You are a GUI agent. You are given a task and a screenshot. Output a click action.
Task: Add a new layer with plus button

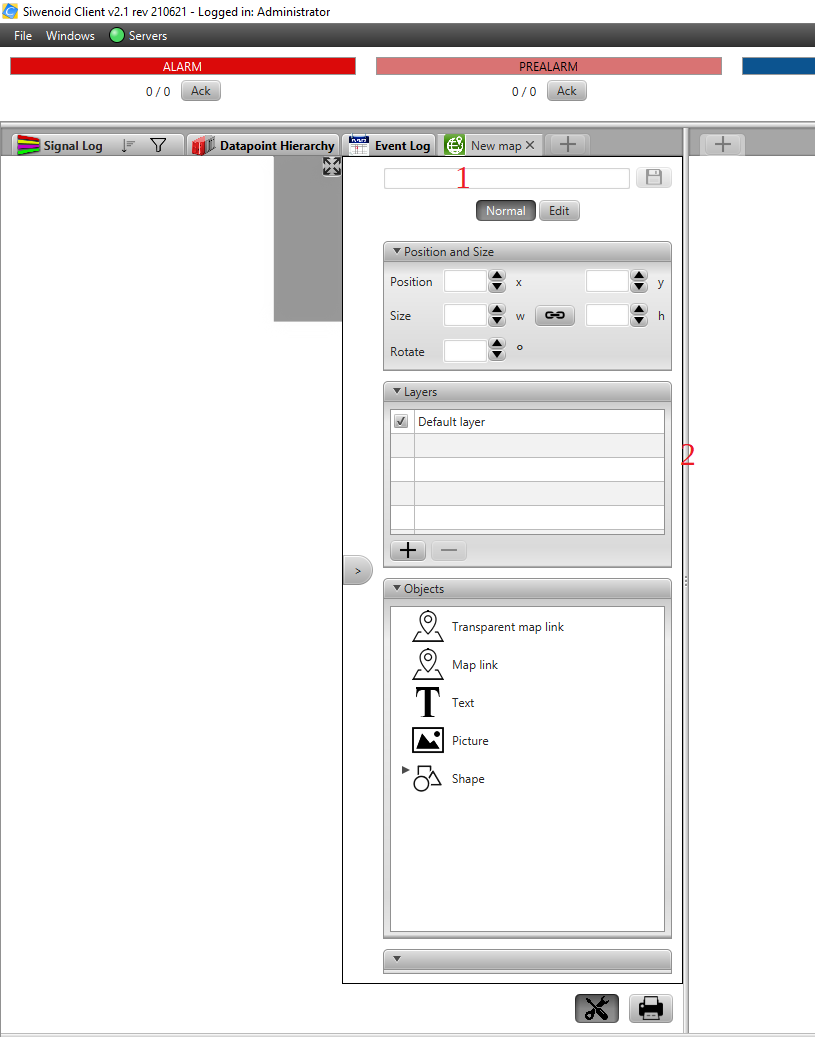[407, 550]
